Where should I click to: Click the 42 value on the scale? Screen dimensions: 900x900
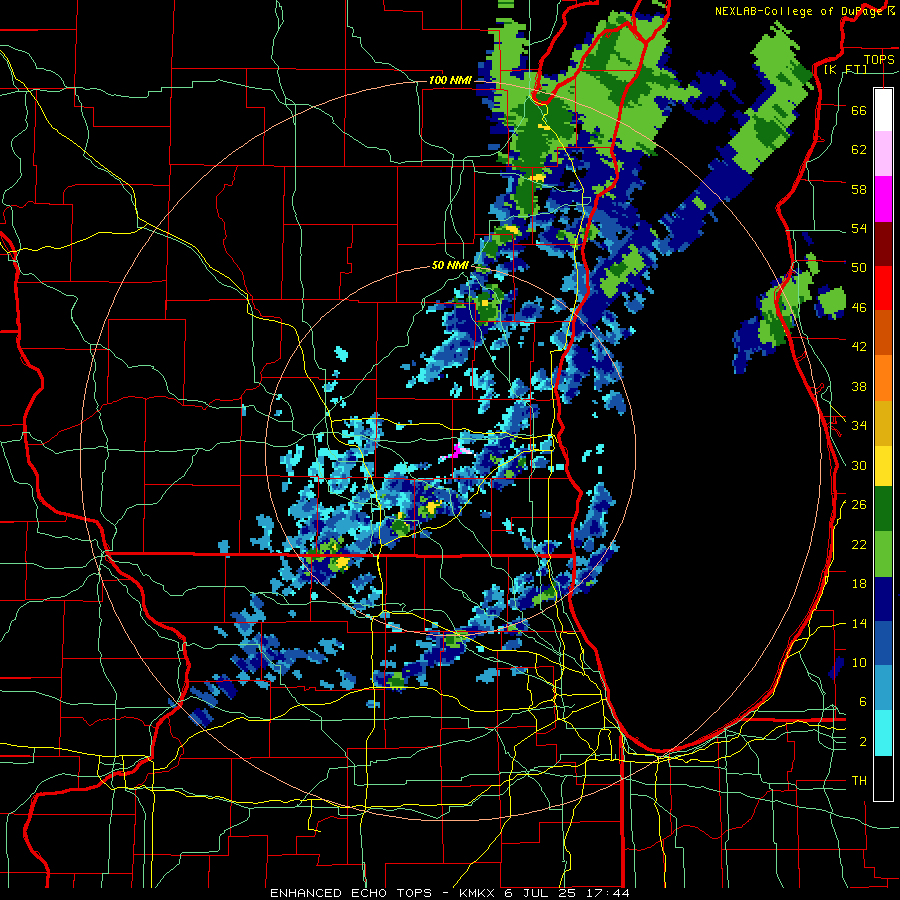[859, 347]
